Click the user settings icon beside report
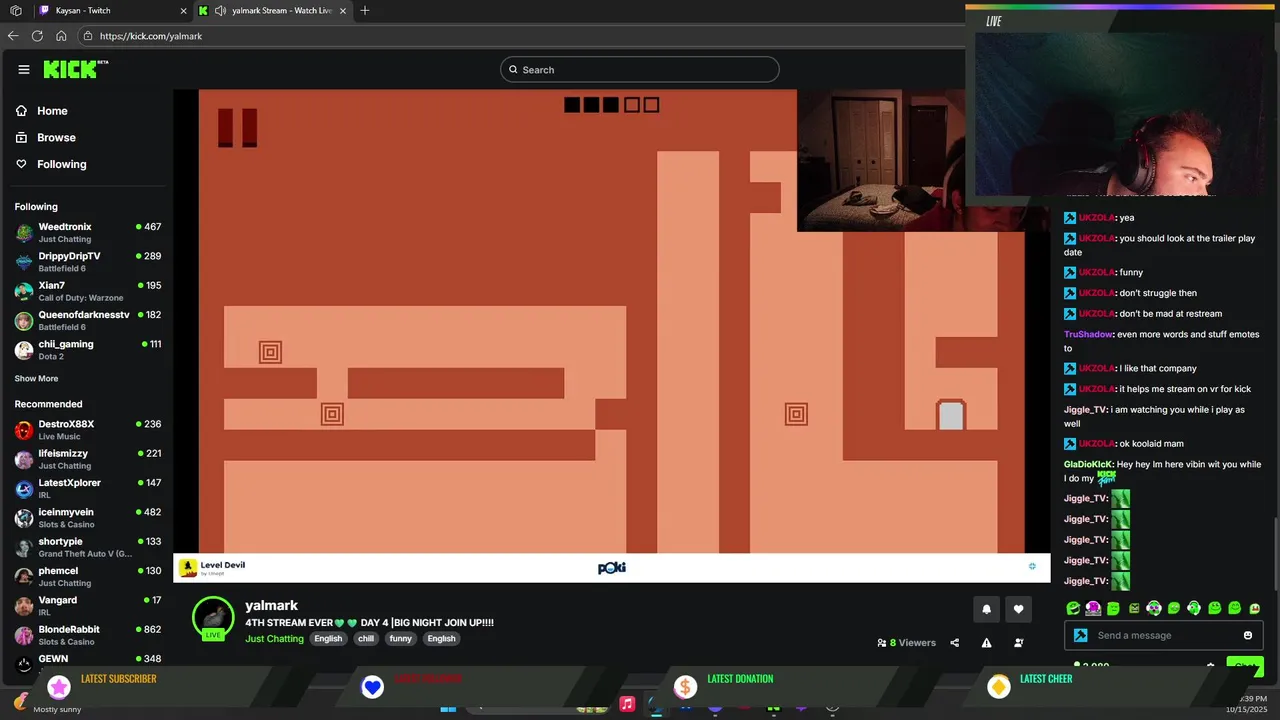Viewport: 1280px width, 720px height. coord(1018,643)
